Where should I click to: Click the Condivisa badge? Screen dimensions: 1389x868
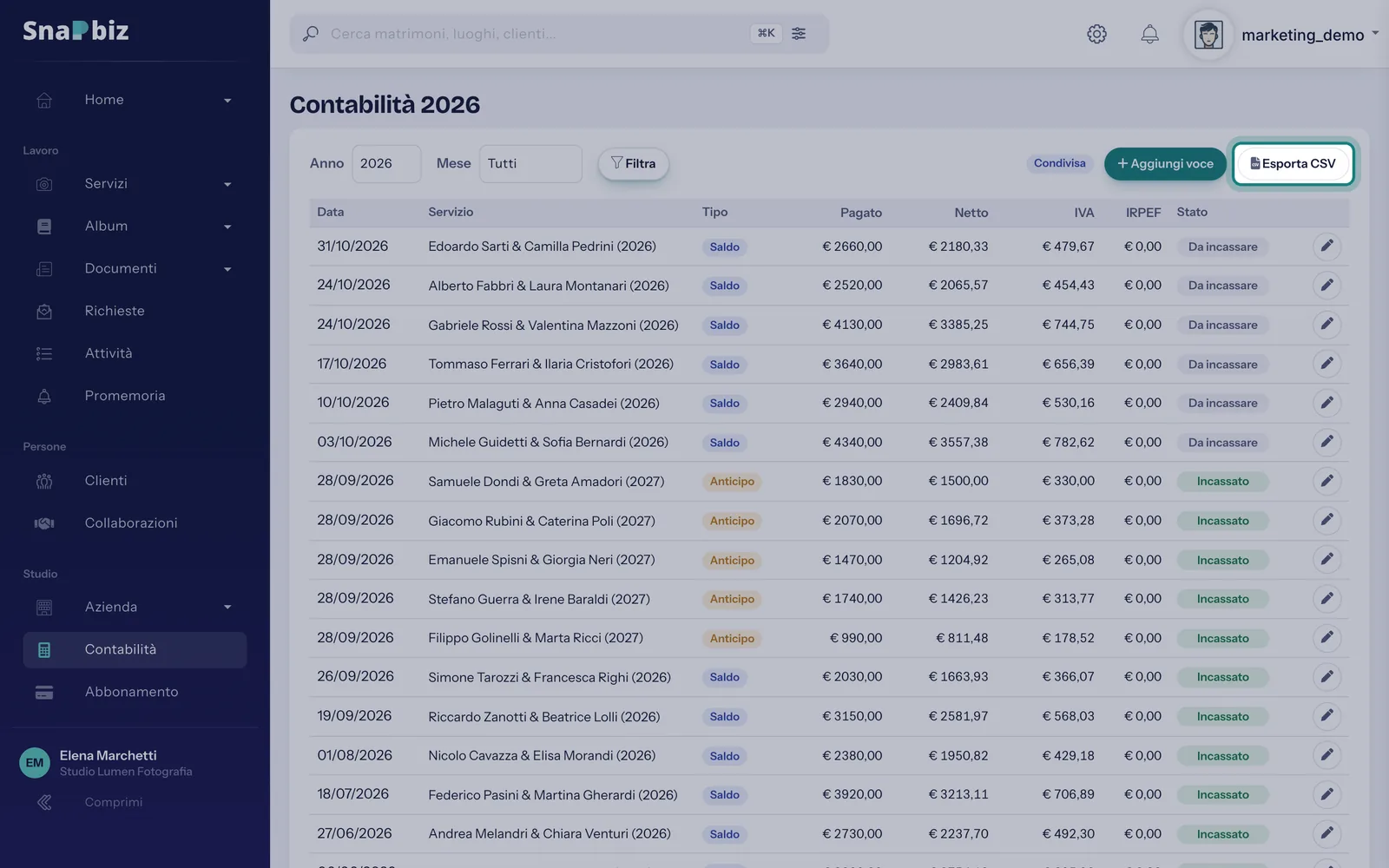tap(1059, 163)
